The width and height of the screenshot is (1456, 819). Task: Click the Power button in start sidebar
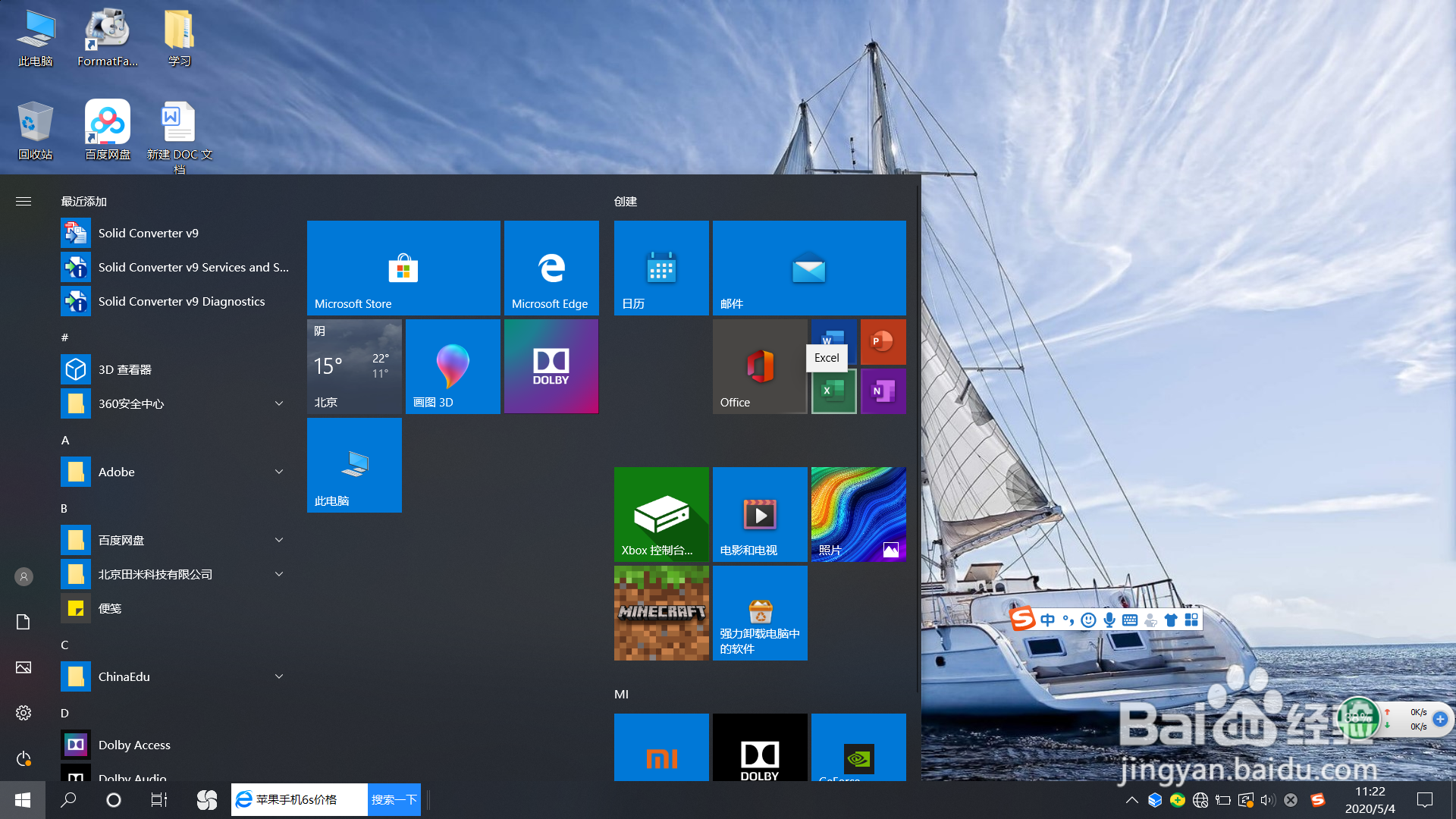pyautogui.click(x=24, y=758)
